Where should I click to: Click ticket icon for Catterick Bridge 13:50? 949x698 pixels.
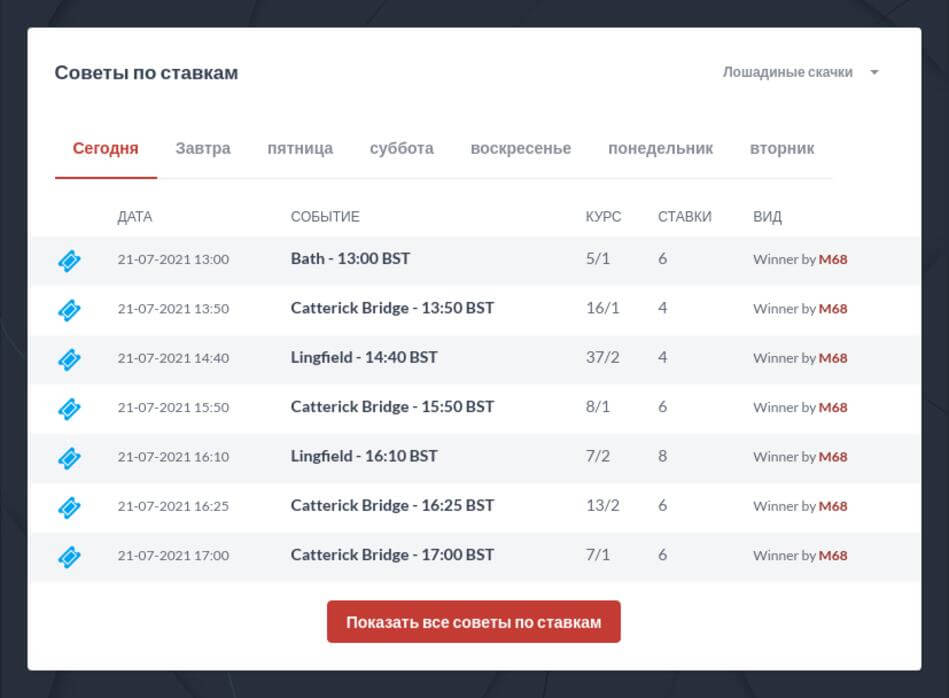[x=69, y=309]
